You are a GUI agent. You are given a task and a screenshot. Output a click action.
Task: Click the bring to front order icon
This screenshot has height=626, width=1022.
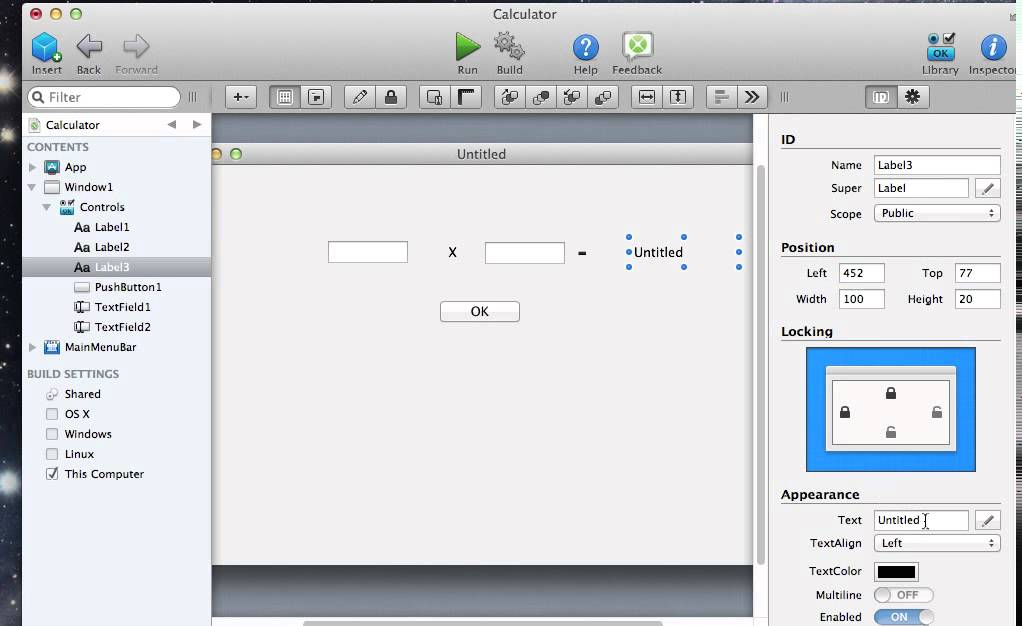tap(541, 97)
